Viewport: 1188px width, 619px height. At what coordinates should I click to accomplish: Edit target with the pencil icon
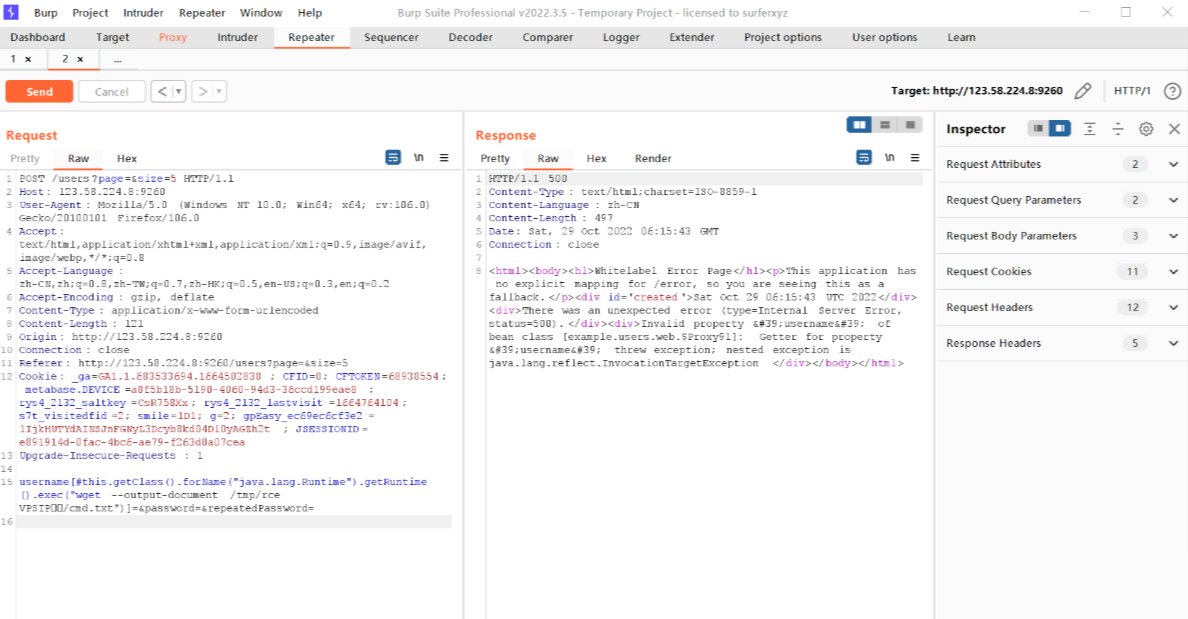tap(1083, 91)
